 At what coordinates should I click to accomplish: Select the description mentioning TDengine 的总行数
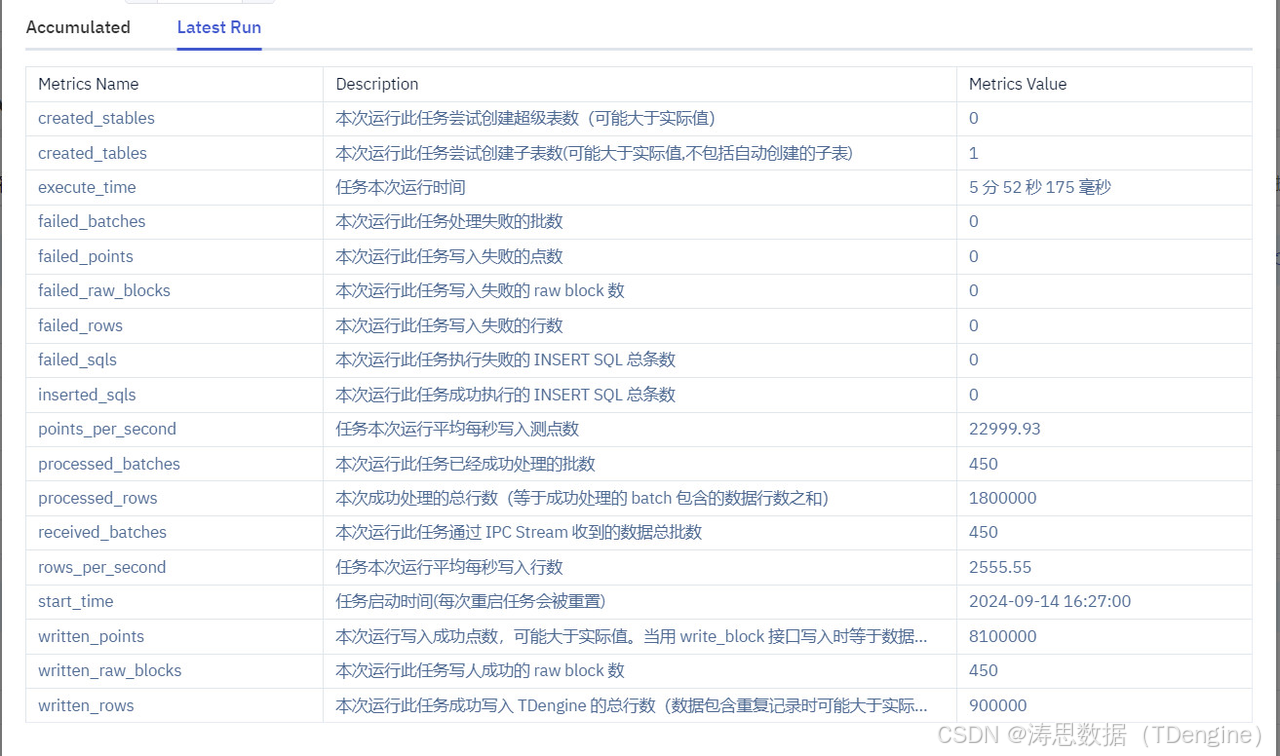[631, 705]
